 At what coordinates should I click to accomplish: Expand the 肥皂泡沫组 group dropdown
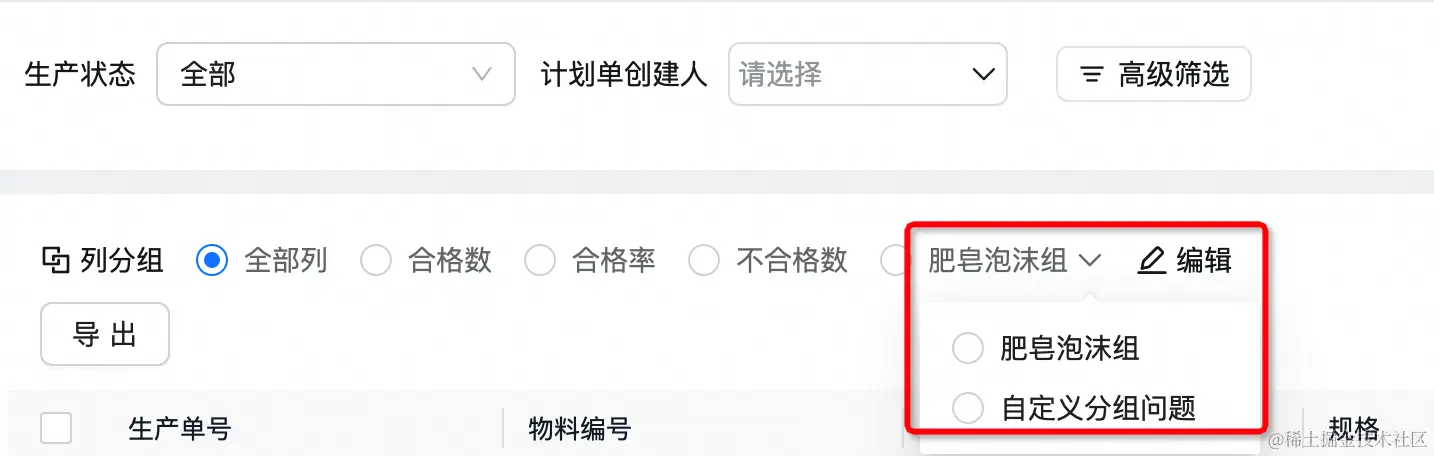click(1014, 261)
